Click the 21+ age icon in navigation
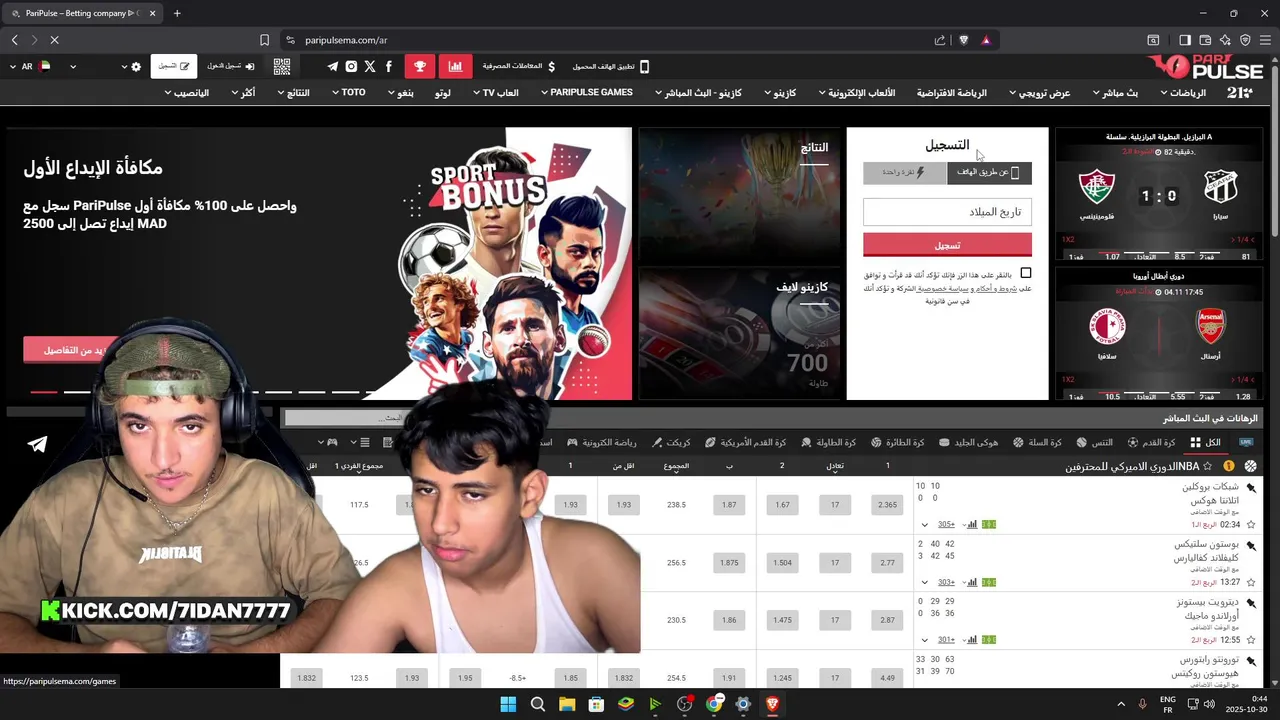1280x720 pixels. 1239,93
